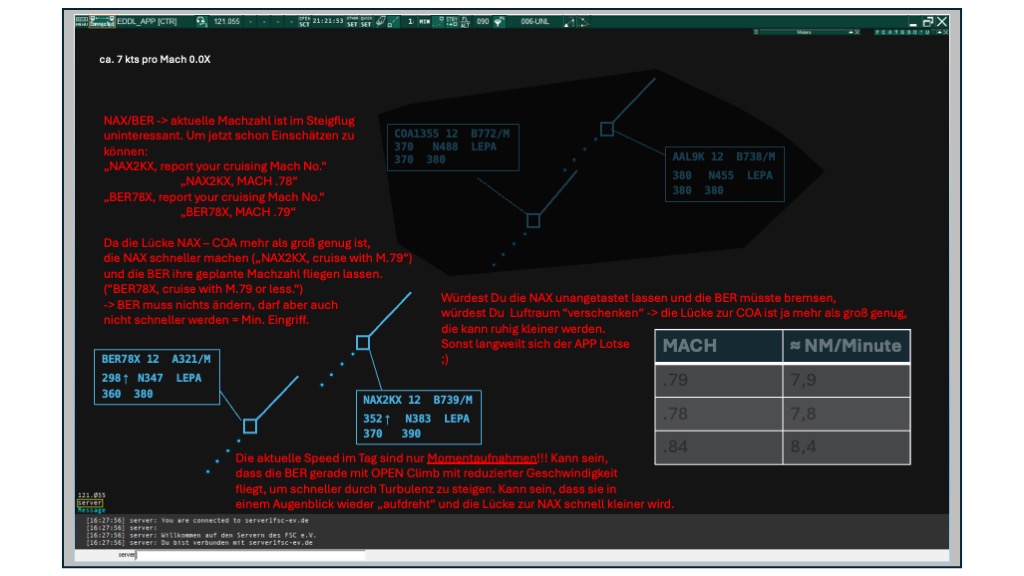This screenshot has width=1024, height=576.
Task: Click cleared level 360 in BER78X tag
Action: [111, 394]
